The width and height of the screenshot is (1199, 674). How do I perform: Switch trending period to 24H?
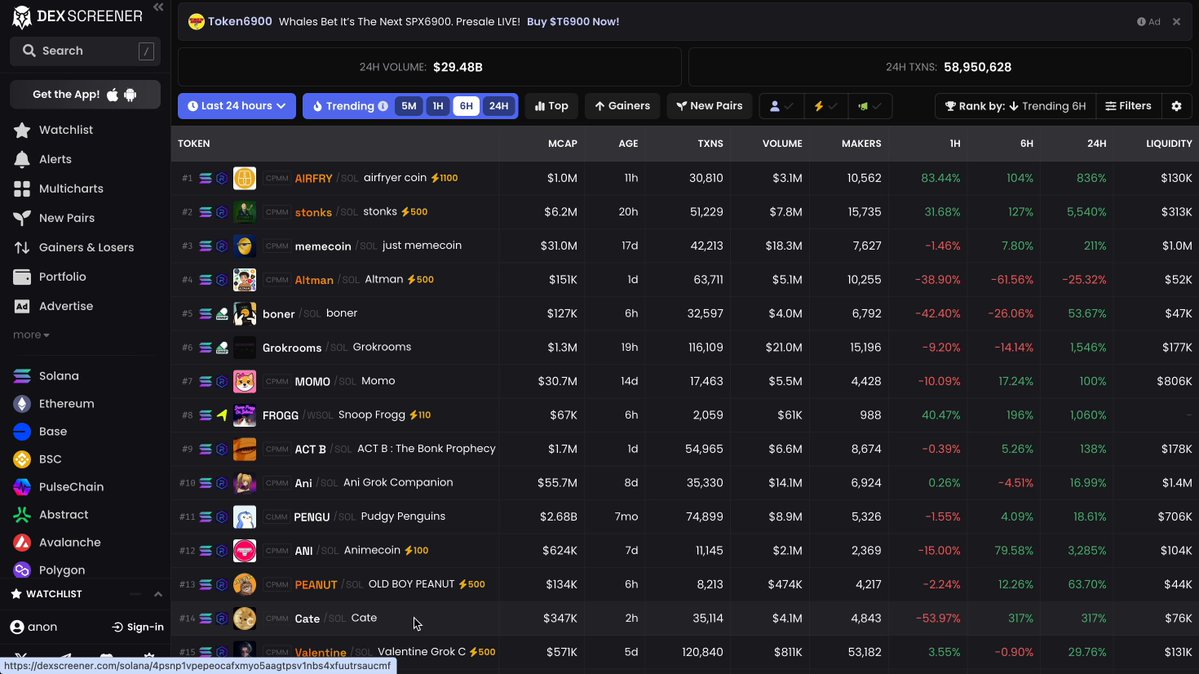tap(499, 106)
